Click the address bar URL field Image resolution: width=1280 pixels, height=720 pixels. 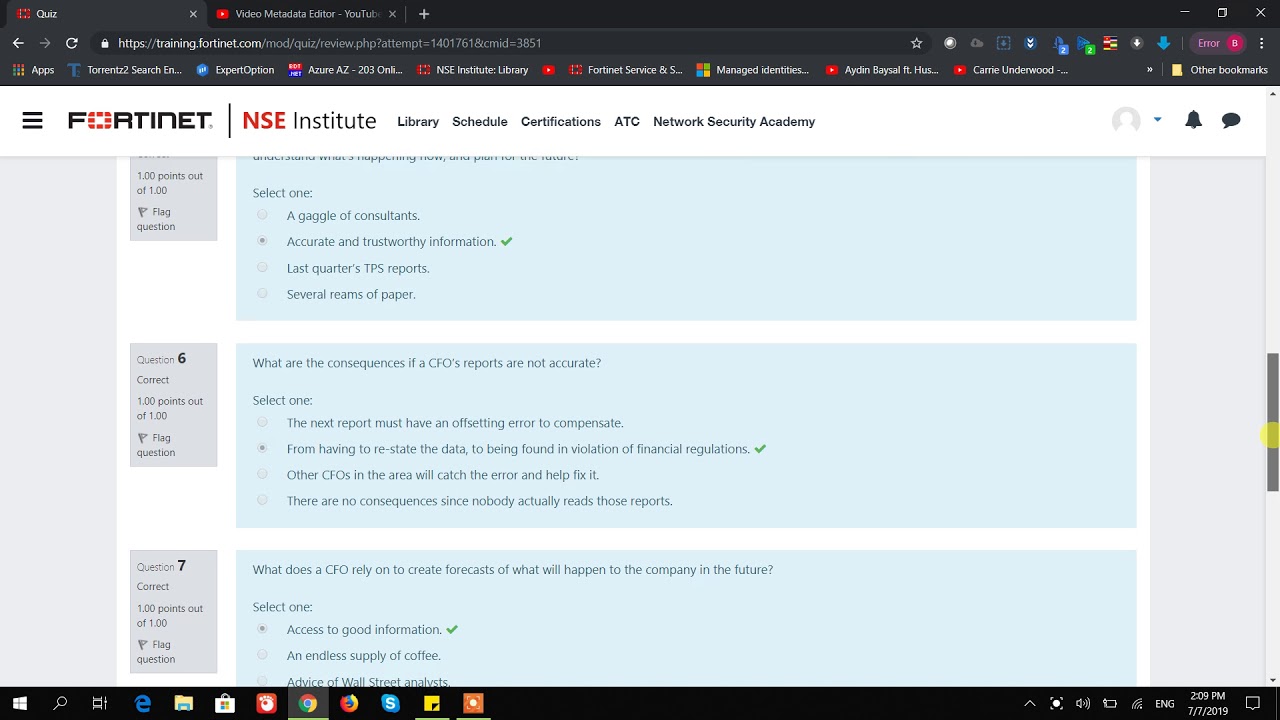click(x=500, y=43)
